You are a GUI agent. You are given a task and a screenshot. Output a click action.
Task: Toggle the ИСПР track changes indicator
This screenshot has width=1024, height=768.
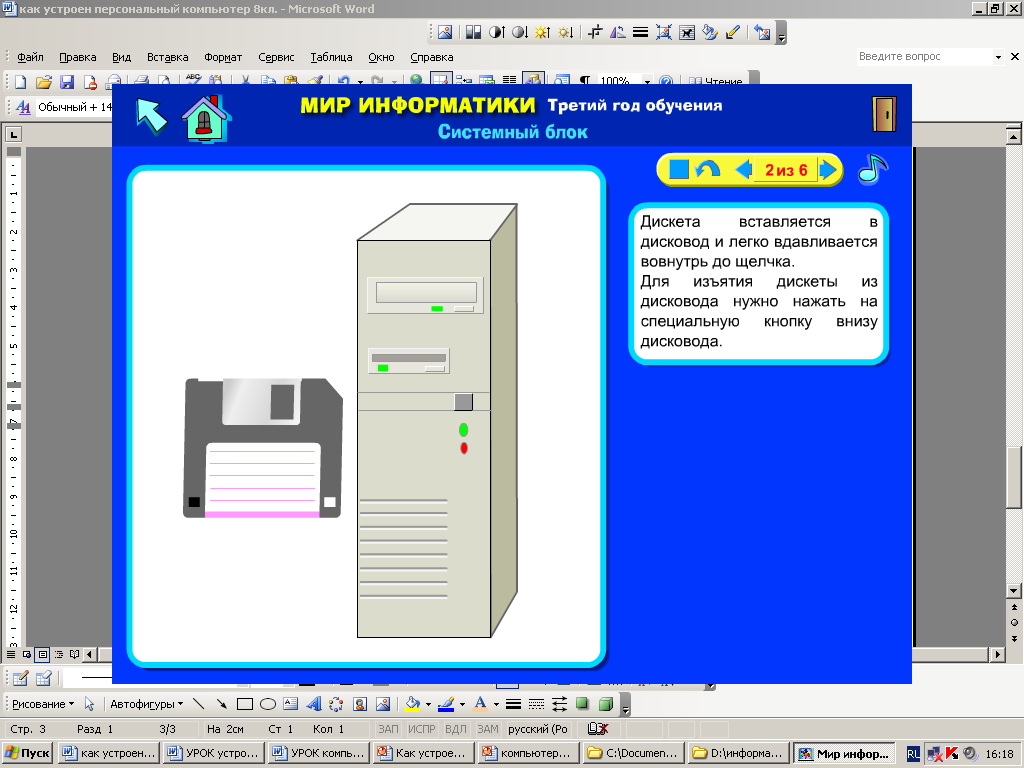[422, 729]
